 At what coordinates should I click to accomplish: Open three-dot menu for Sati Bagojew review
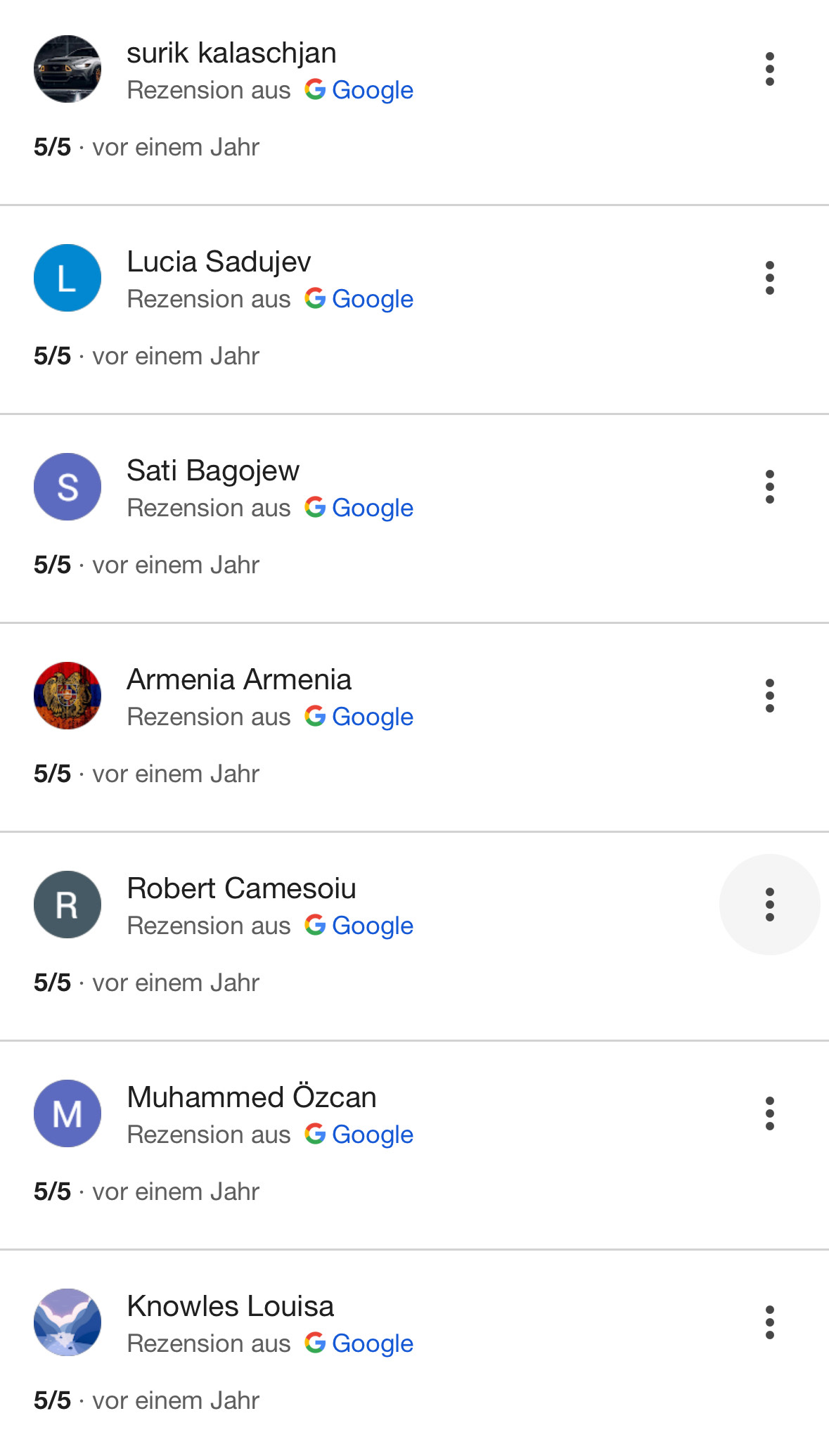click(x=770, y=487)
